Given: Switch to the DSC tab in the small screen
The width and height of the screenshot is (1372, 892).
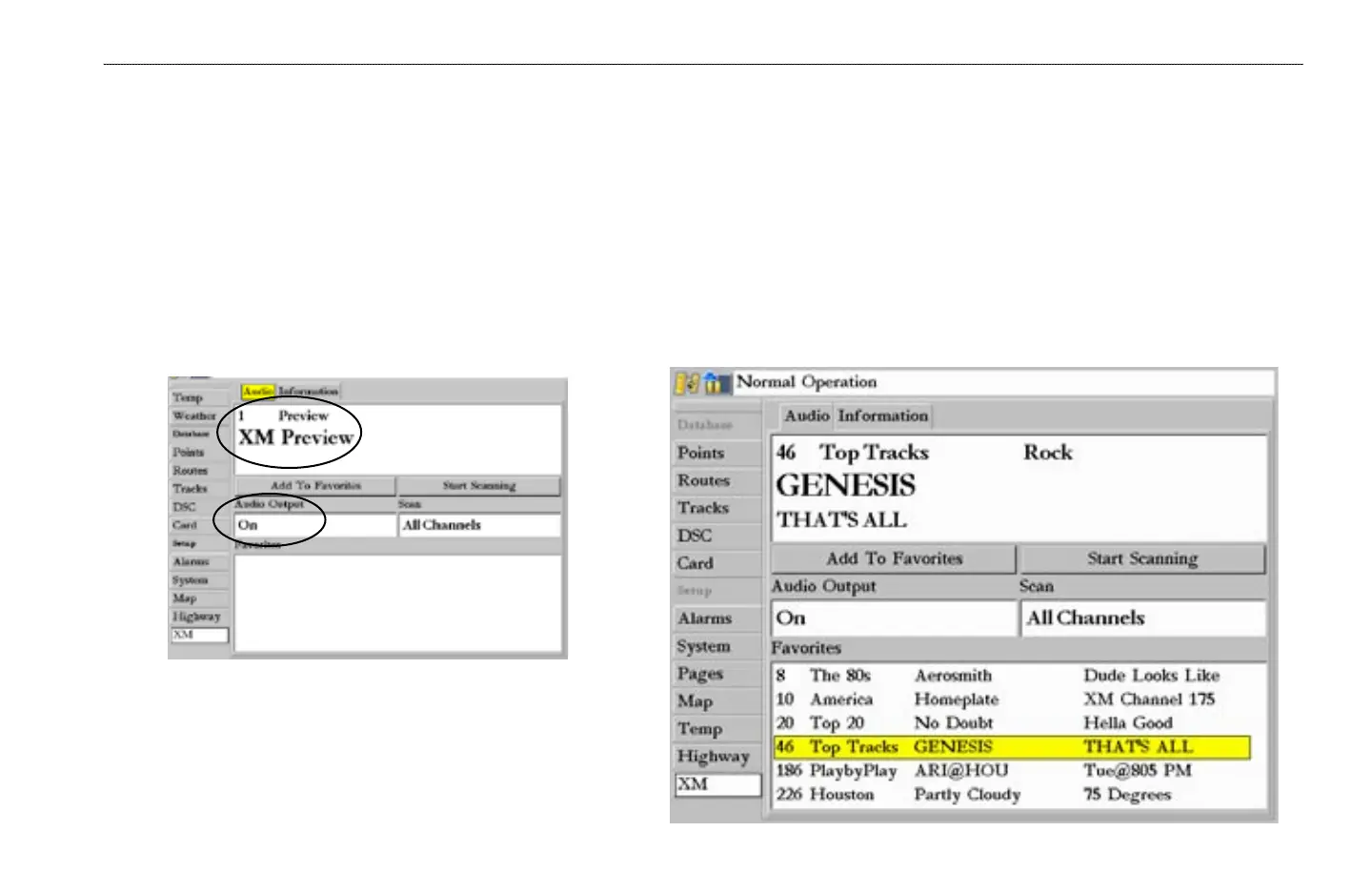Looking at the screenshot, I should [199, 507].
